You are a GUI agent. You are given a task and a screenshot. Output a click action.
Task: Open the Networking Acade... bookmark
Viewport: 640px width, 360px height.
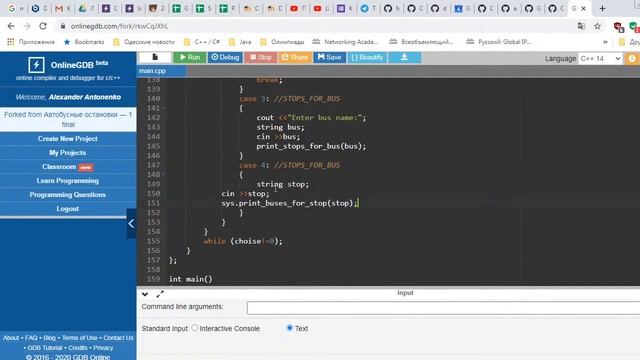(x=345, y=42)
